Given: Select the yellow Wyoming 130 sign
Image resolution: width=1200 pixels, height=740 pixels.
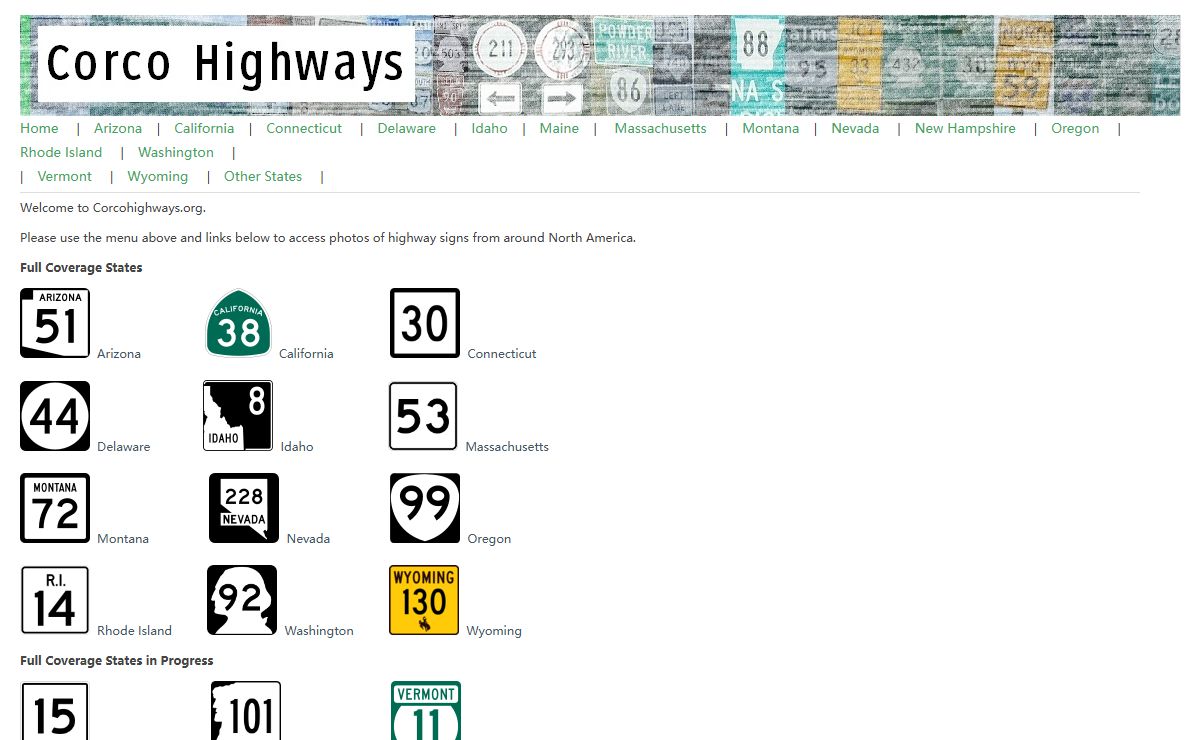Looking at the screenshot, I should tap(424, 600).
